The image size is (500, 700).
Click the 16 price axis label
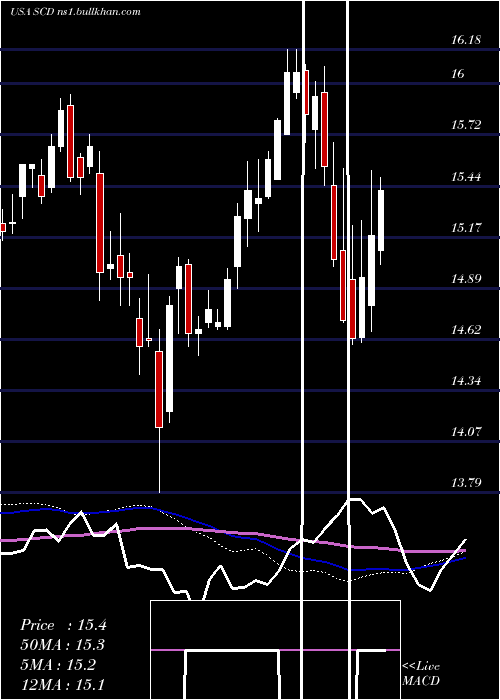pos(458,74)
